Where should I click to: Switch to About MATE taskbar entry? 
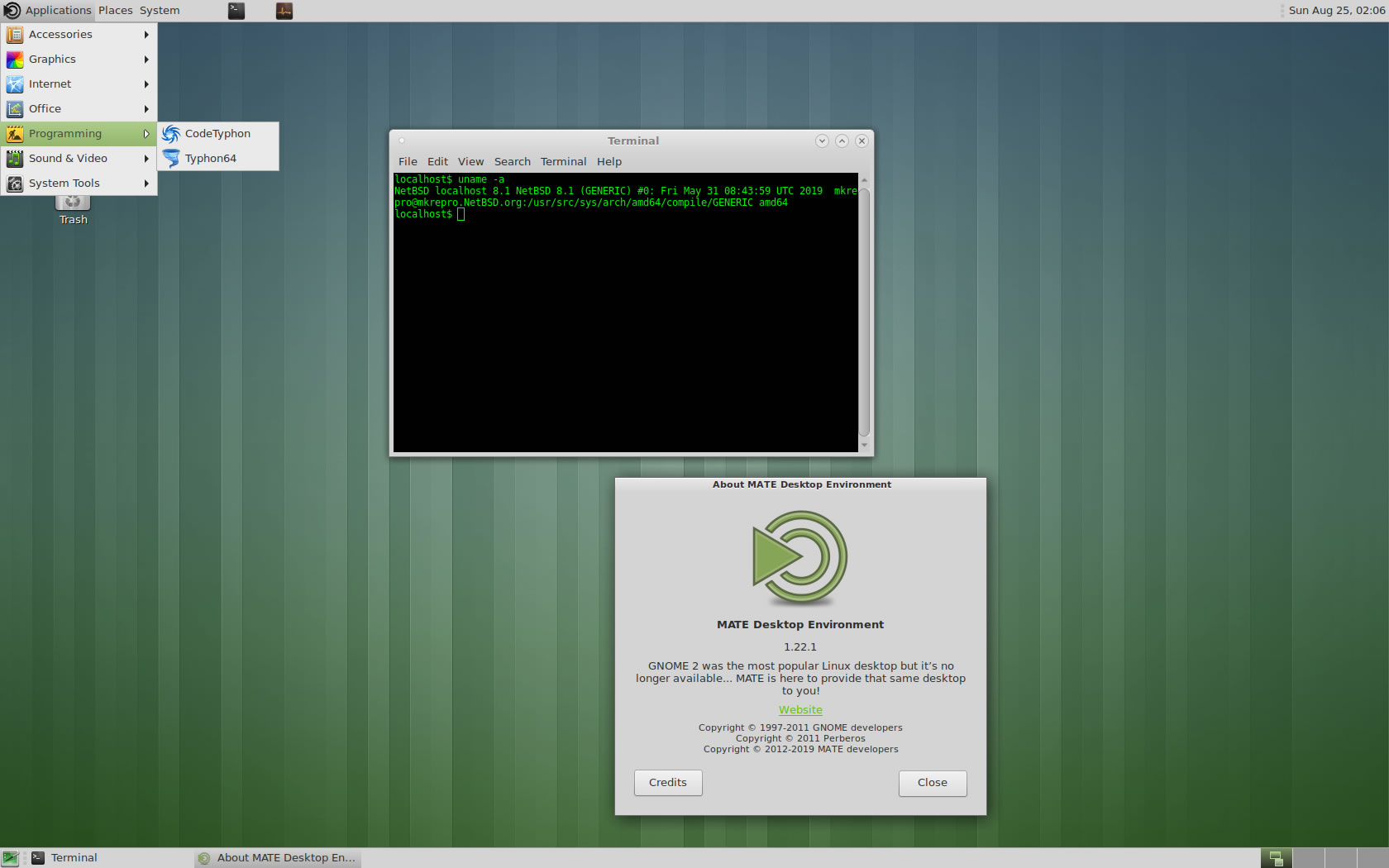[278, 858]
